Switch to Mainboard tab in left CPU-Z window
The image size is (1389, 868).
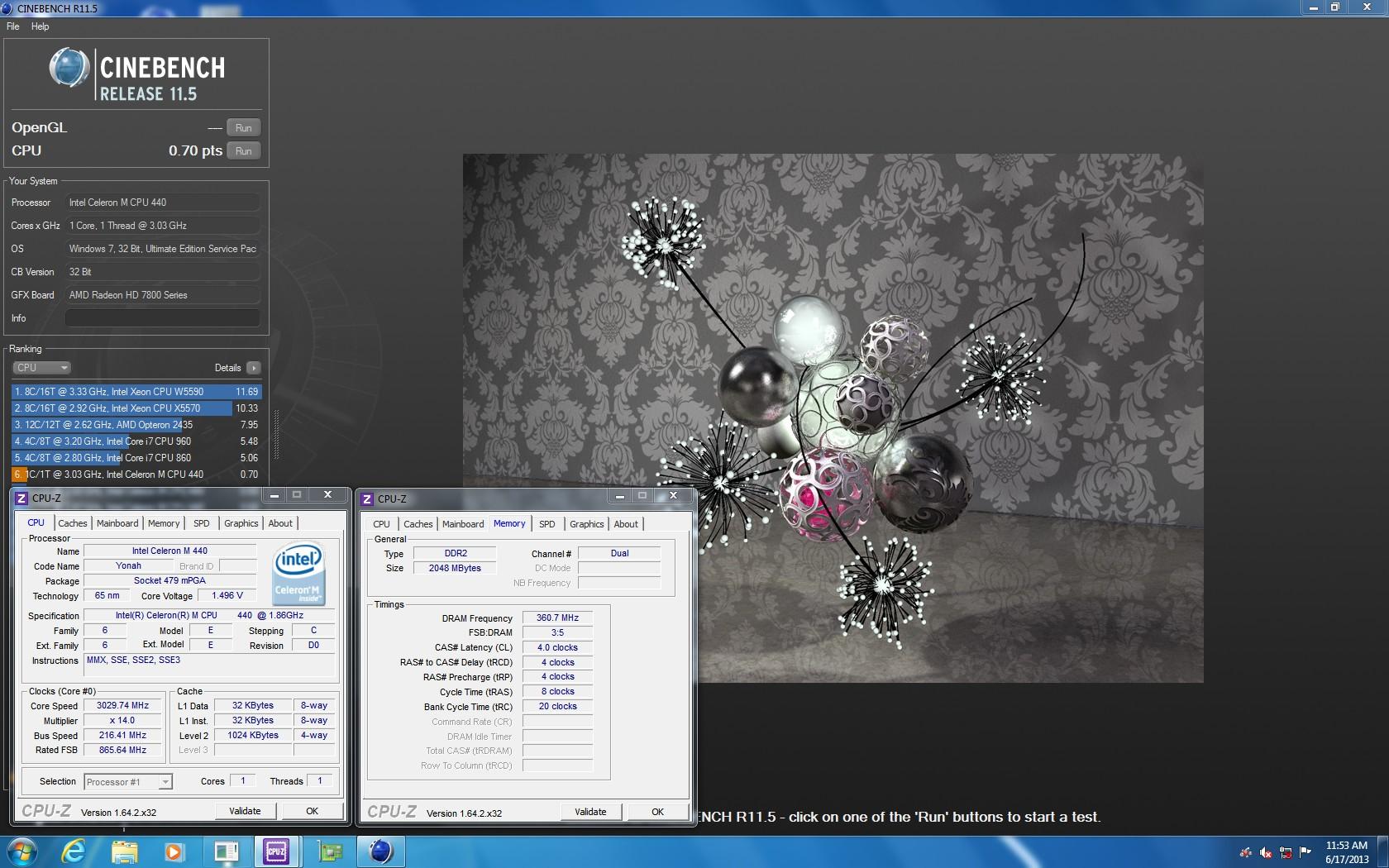(x=117, y=523)
